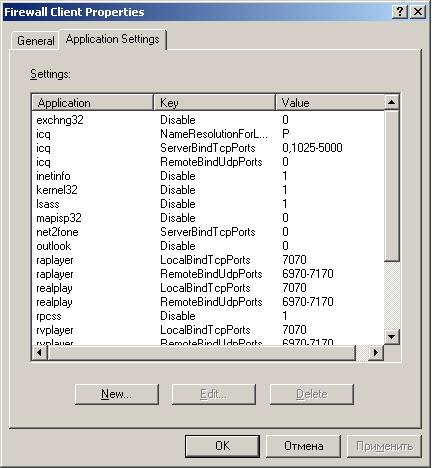This screenshot has width=432, height=468.
Task: Select the mapisp32 row
Action: [x=208, y=218]
